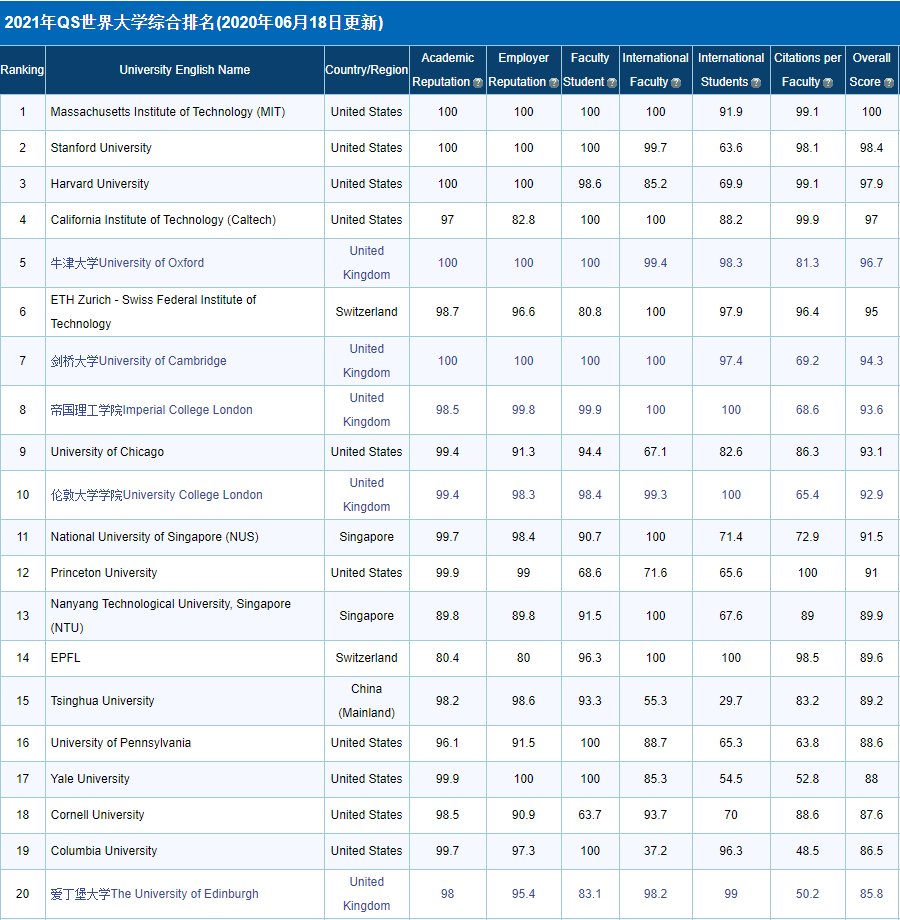Image resolution: width=900 pixels, height=920 pixels.
Task: Click NUS overall score 91.5
Action: (x=871, y=537)
